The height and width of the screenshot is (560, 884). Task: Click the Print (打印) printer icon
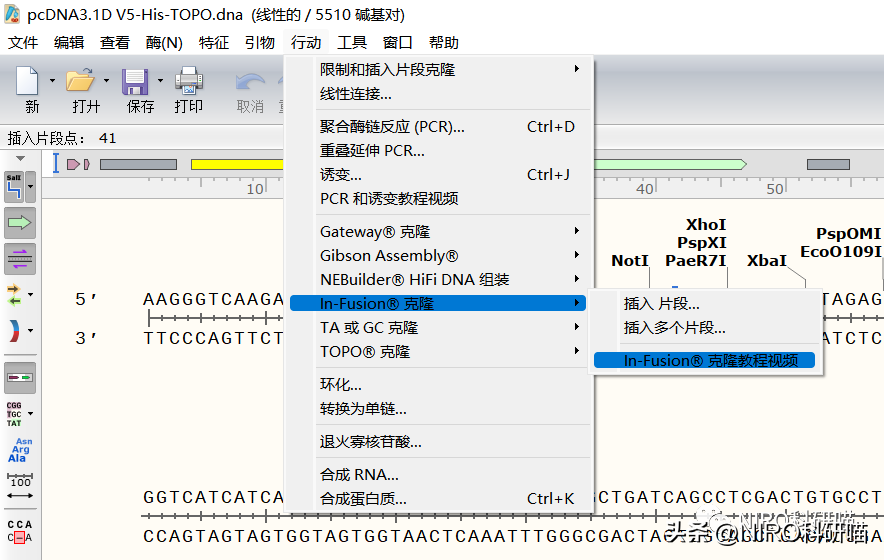tap(189, 82)
